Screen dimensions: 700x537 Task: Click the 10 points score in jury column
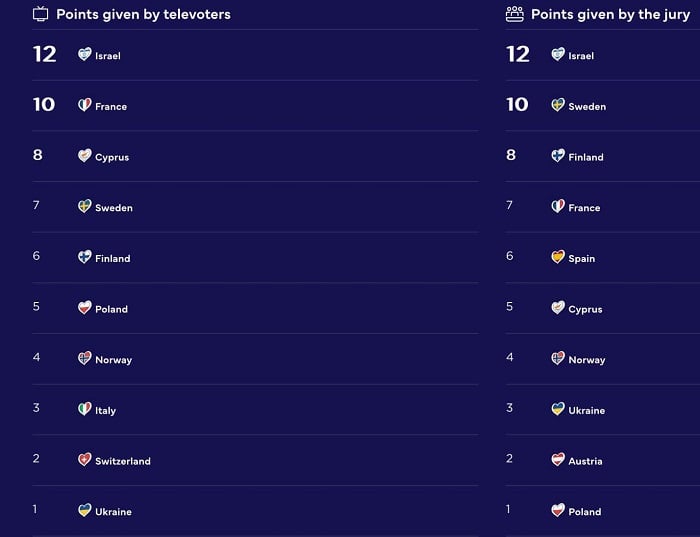[x=517, y=104]
